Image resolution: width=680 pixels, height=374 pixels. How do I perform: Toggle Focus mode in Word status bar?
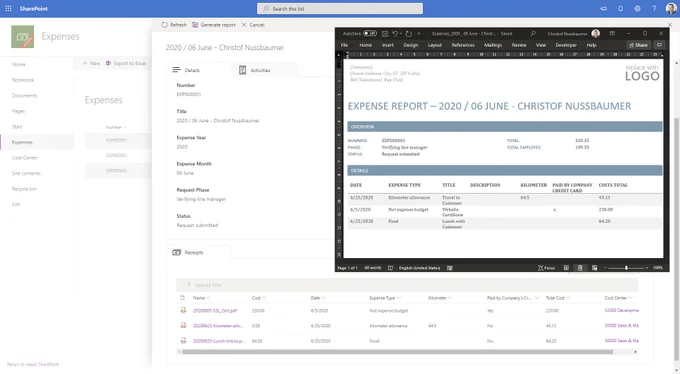click(546, 268)
